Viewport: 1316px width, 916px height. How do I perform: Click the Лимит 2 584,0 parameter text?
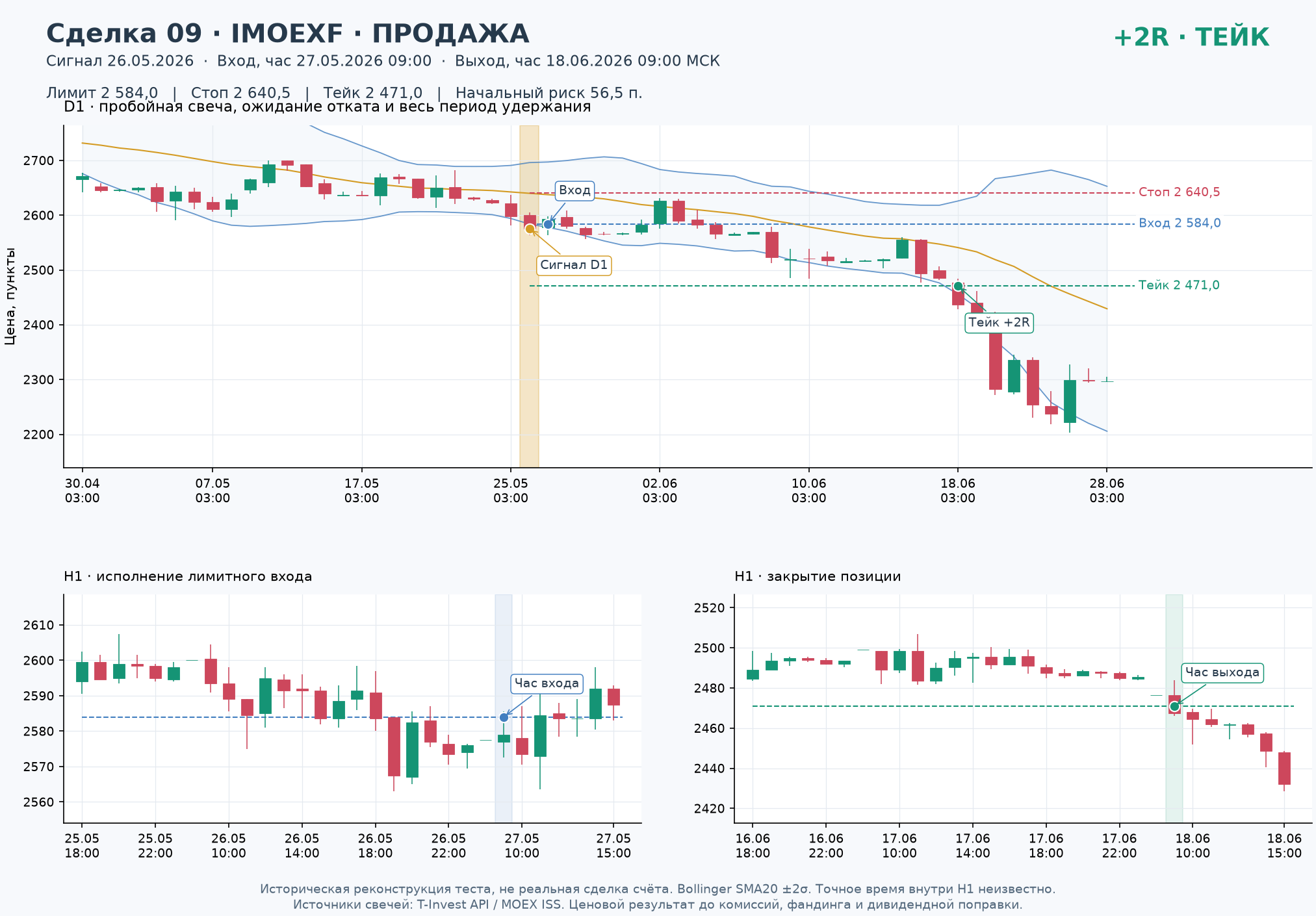[x=102, y=93]
